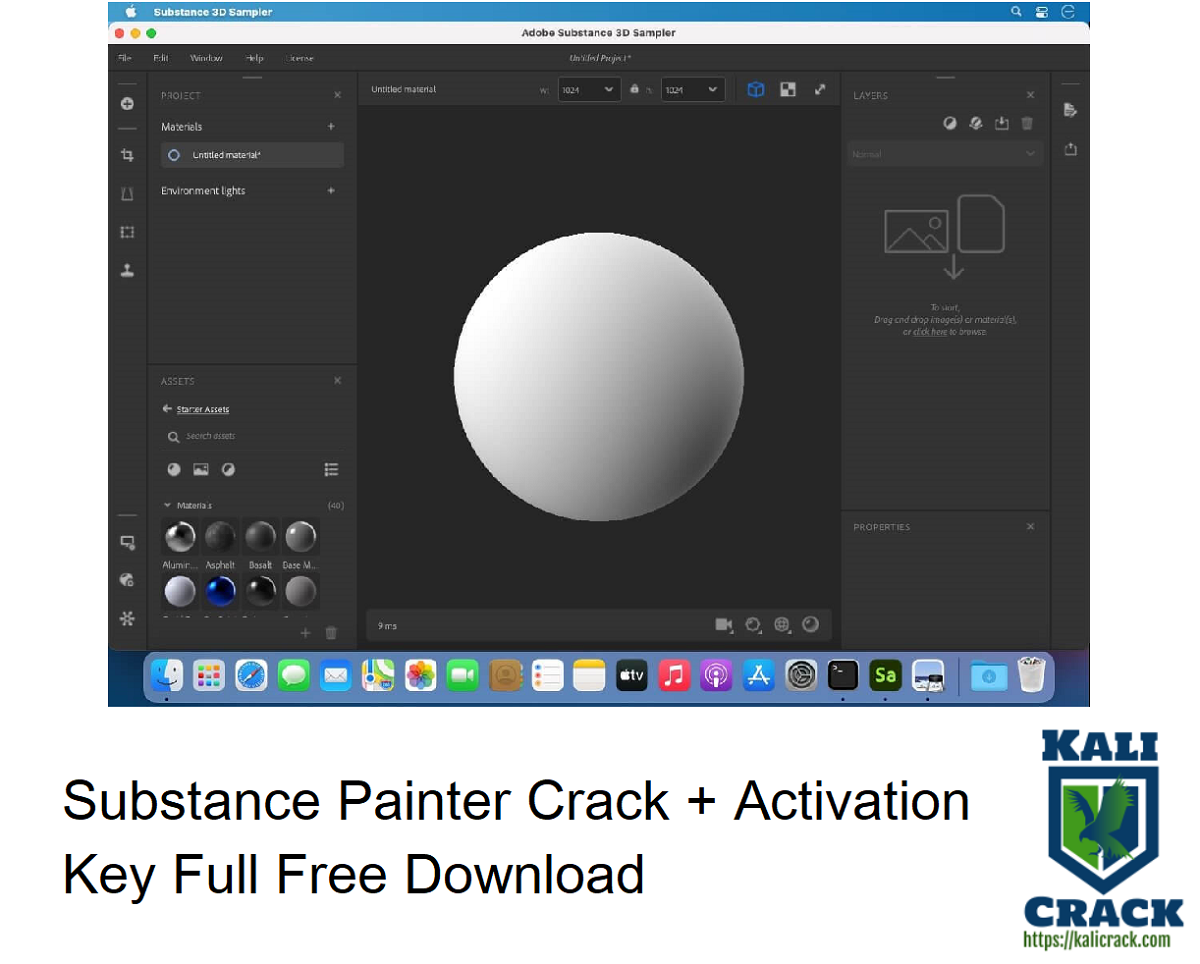Open the geometry shape selector in viewport footer
The width and height of the screenshot is (1200, 964).
coord(754,625)
